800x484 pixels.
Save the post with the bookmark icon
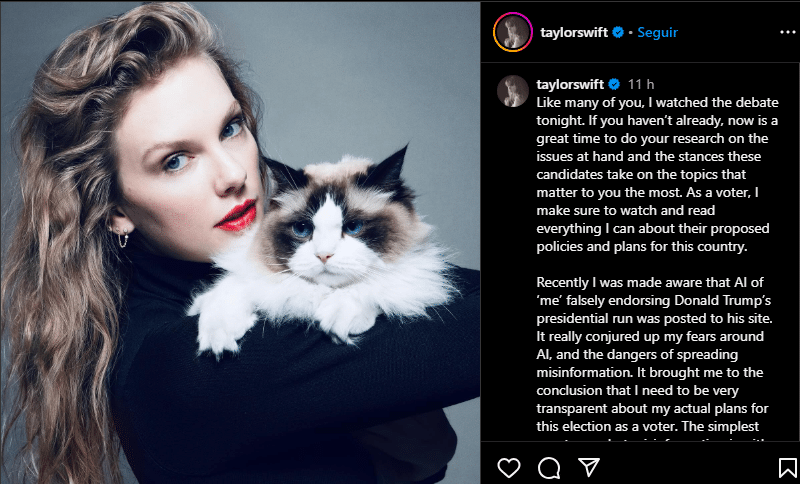pyautogui.click(x=788, y=467)
